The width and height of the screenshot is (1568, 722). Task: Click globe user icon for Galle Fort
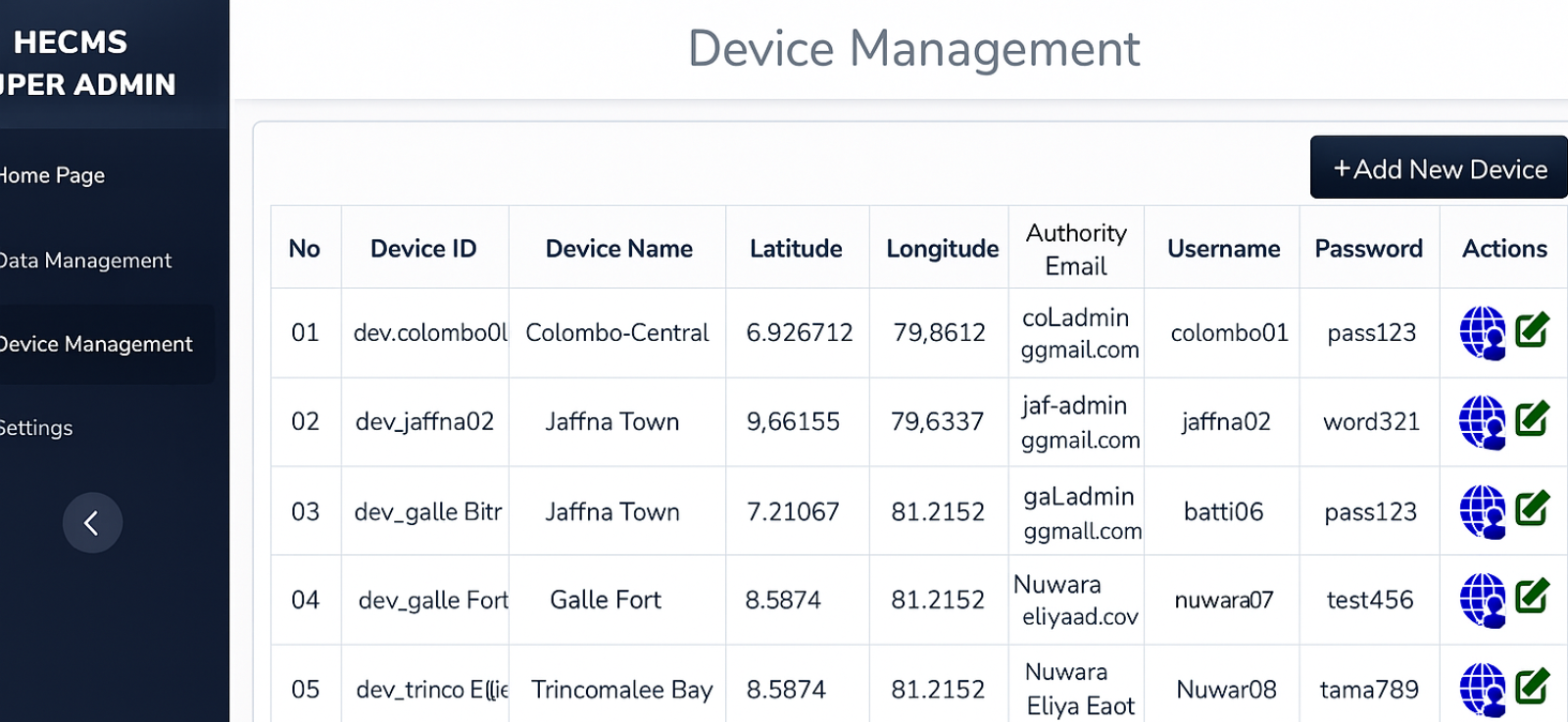click(x=1482, y=600)
